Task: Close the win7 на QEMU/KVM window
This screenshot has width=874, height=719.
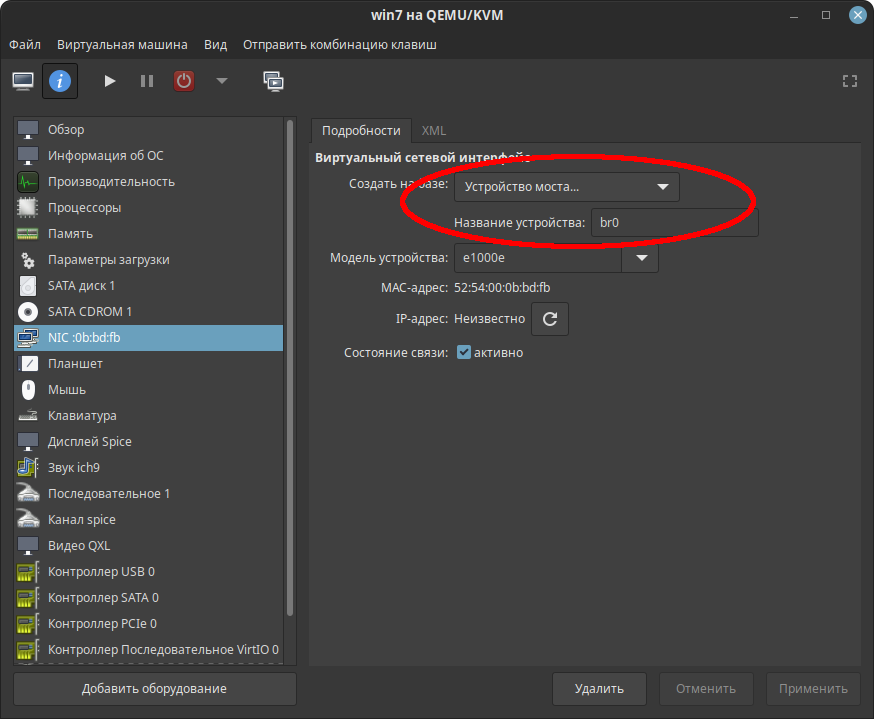Action: [x=857, y=15]
